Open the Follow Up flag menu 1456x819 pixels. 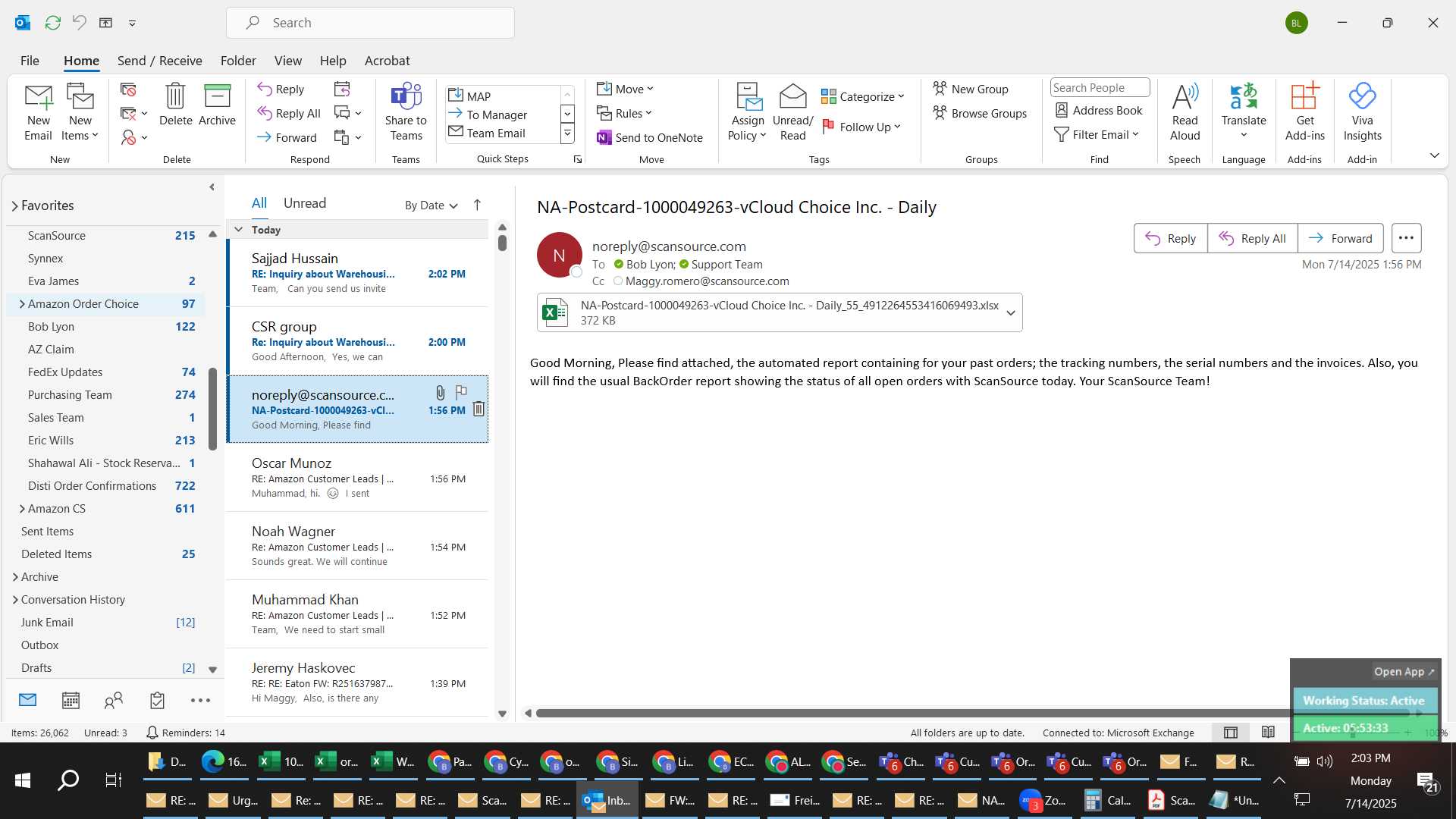pos(861,127)
